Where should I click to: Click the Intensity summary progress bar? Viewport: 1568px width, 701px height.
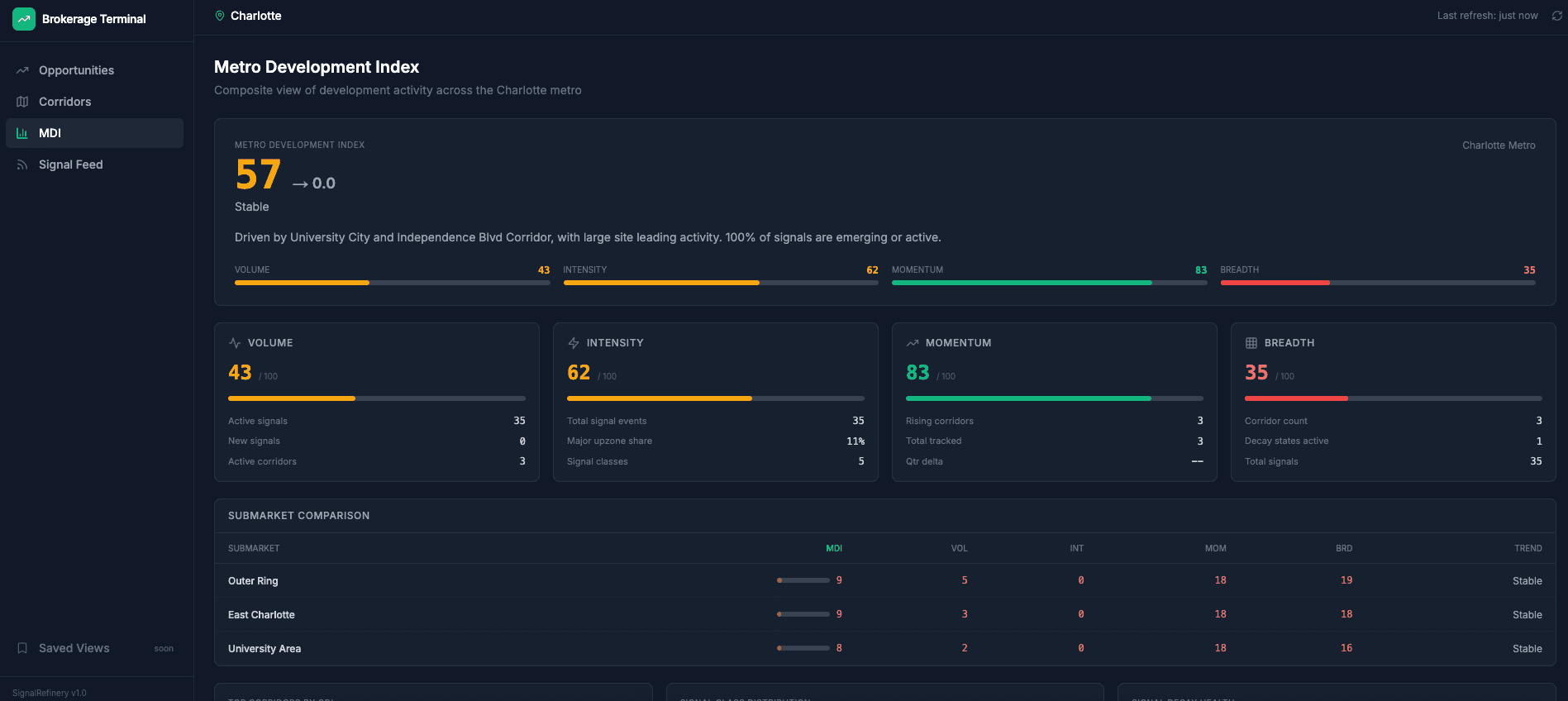pos(721,283)
